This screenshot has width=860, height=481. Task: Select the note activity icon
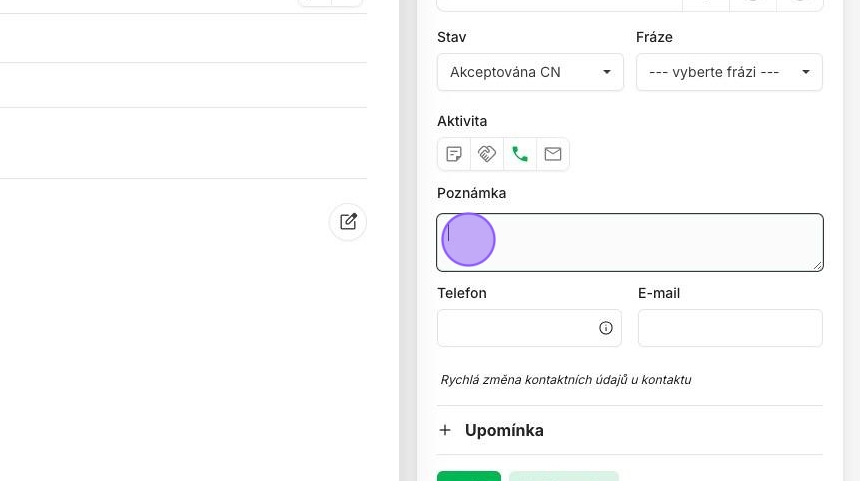(x=454, y=154)
